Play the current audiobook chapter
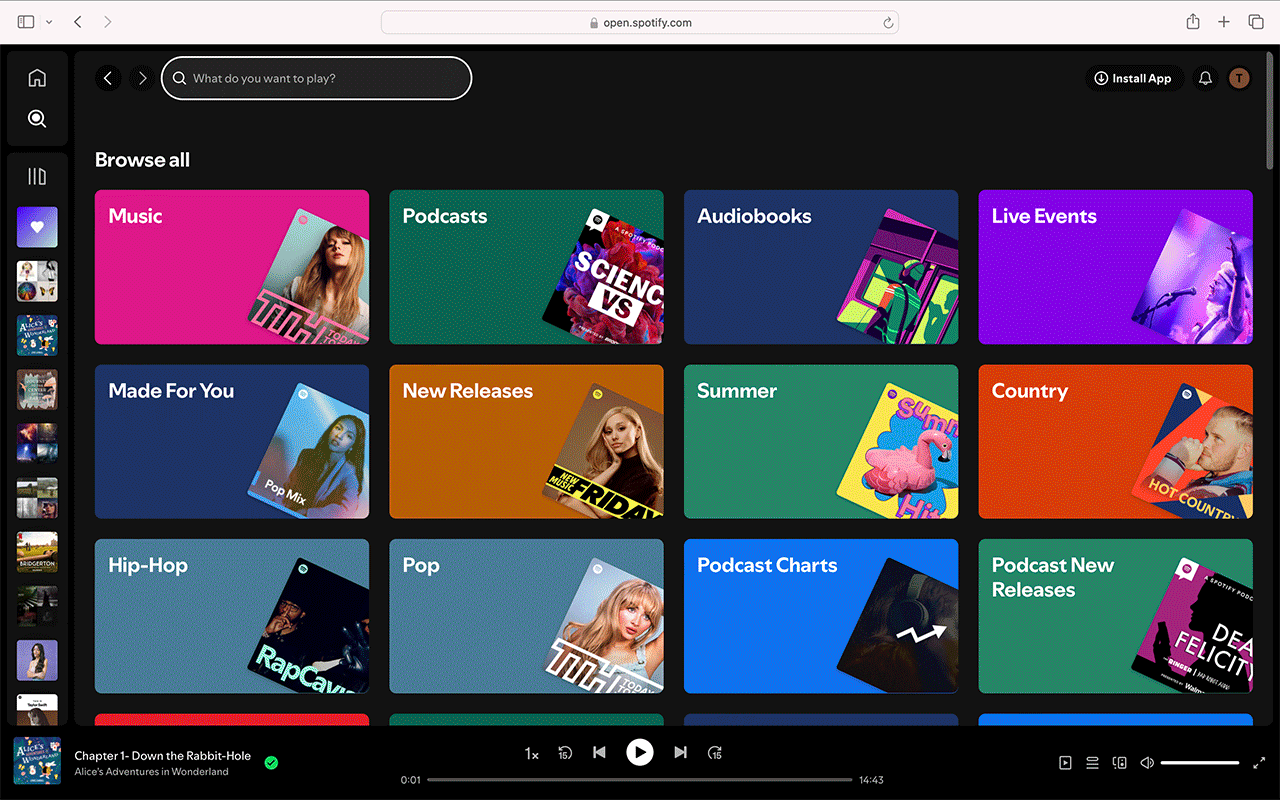 point(640,752)
